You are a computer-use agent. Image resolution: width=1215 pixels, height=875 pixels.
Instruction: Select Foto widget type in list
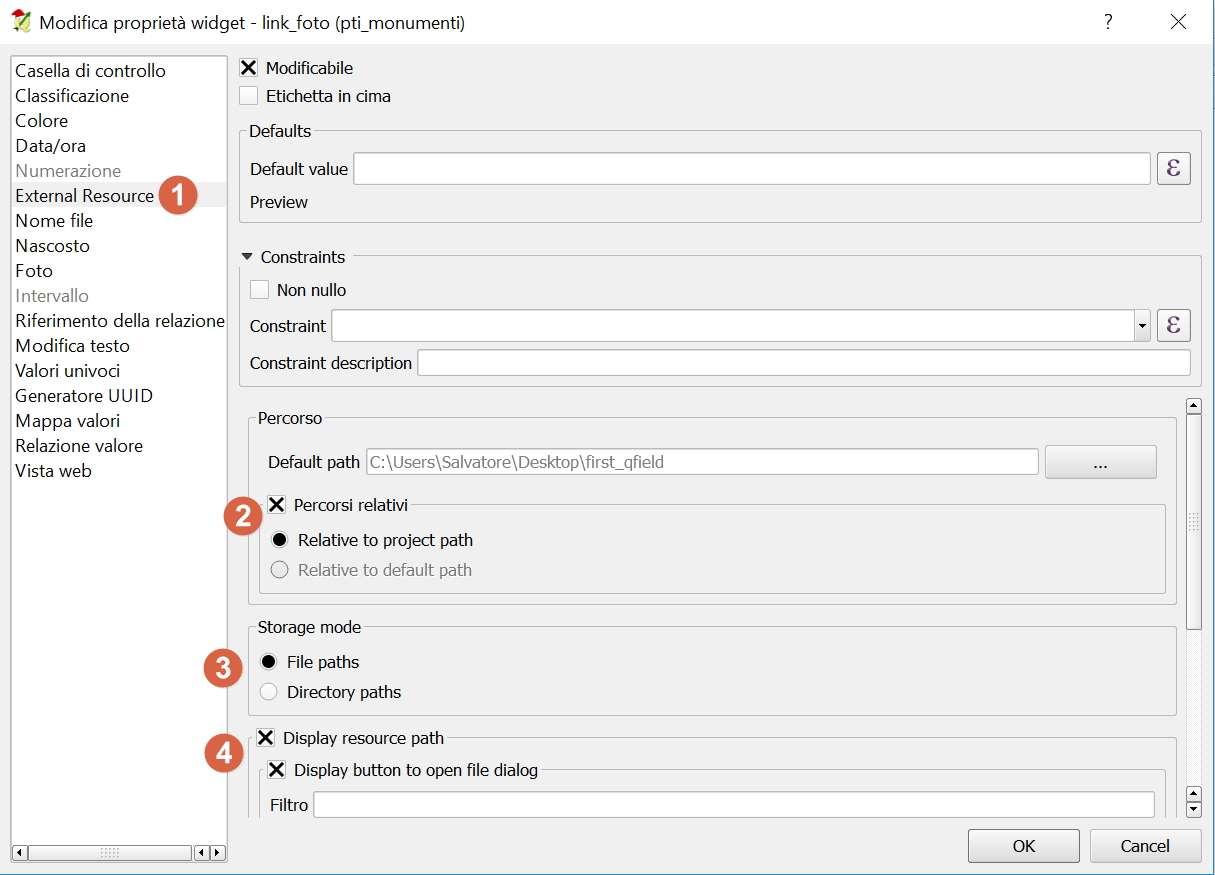[34, 271]
